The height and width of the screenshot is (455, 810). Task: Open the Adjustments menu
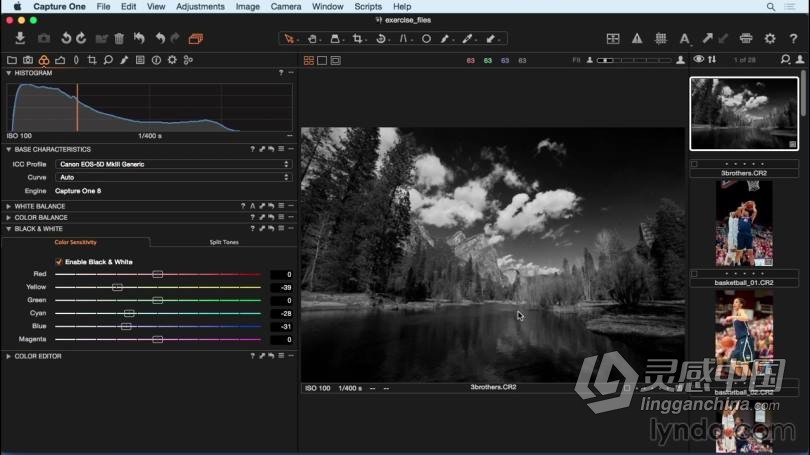click(x=200, y=7)
